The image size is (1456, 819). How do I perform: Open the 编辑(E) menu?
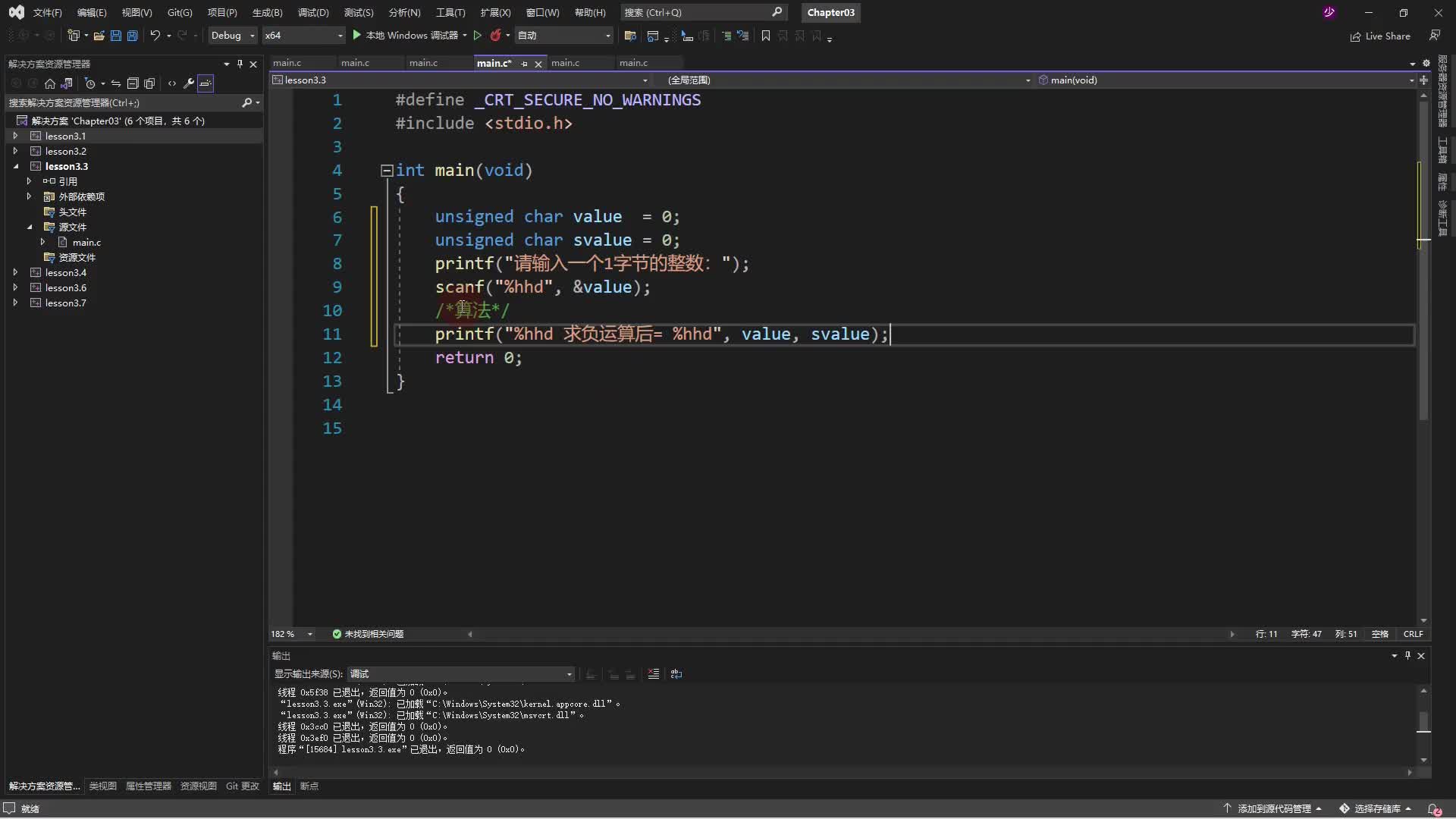(x=92, y=12)
